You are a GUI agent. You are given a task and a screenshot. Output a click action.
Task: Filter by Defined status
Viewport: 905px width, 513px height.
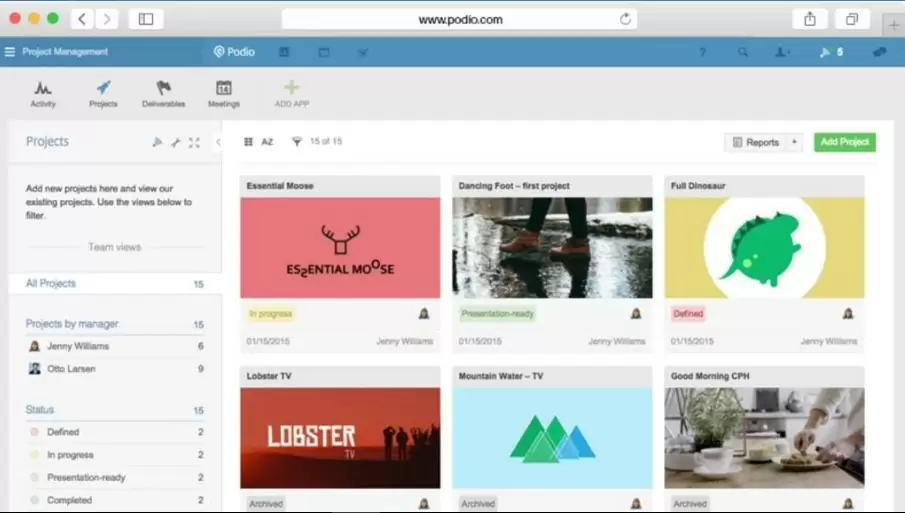115,432
